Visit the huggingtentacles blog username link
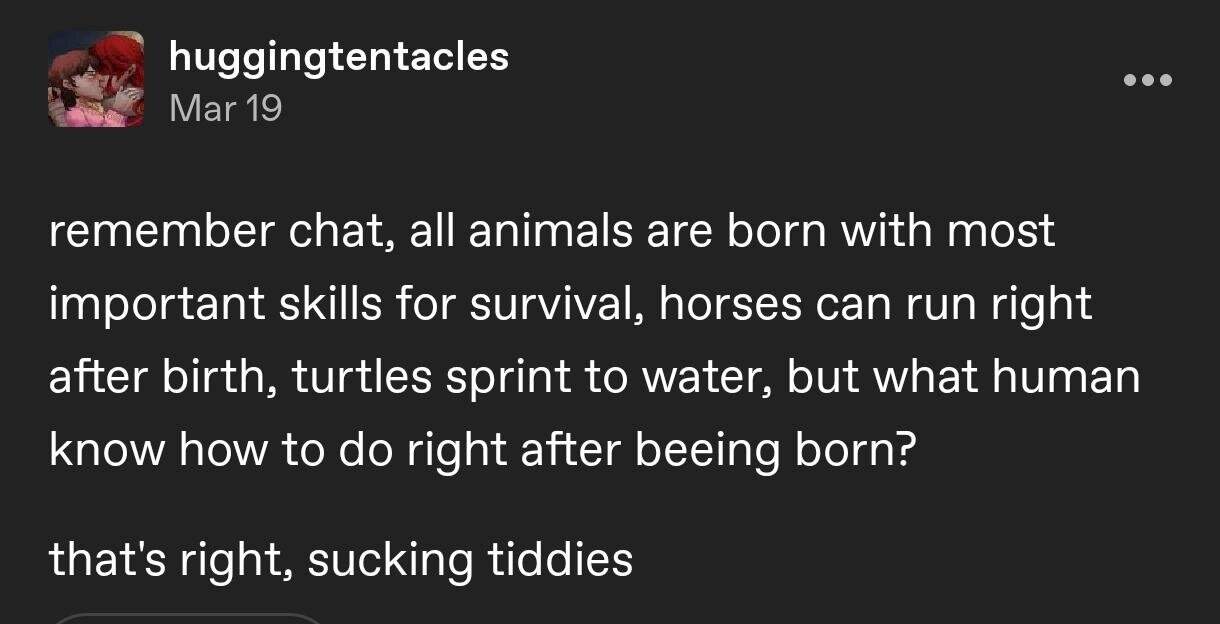Viewport: 1220px width, 624px height. point(339,57)
